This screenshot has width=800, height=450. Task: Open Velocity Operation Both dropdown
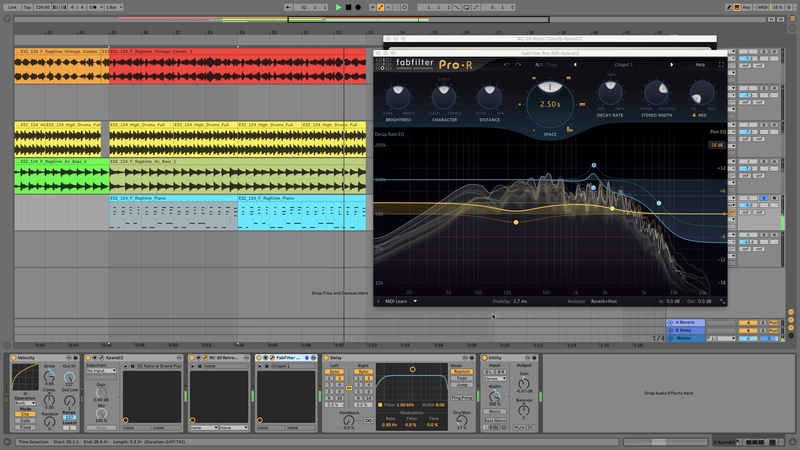pyautogui.click(x=25, y=403)
